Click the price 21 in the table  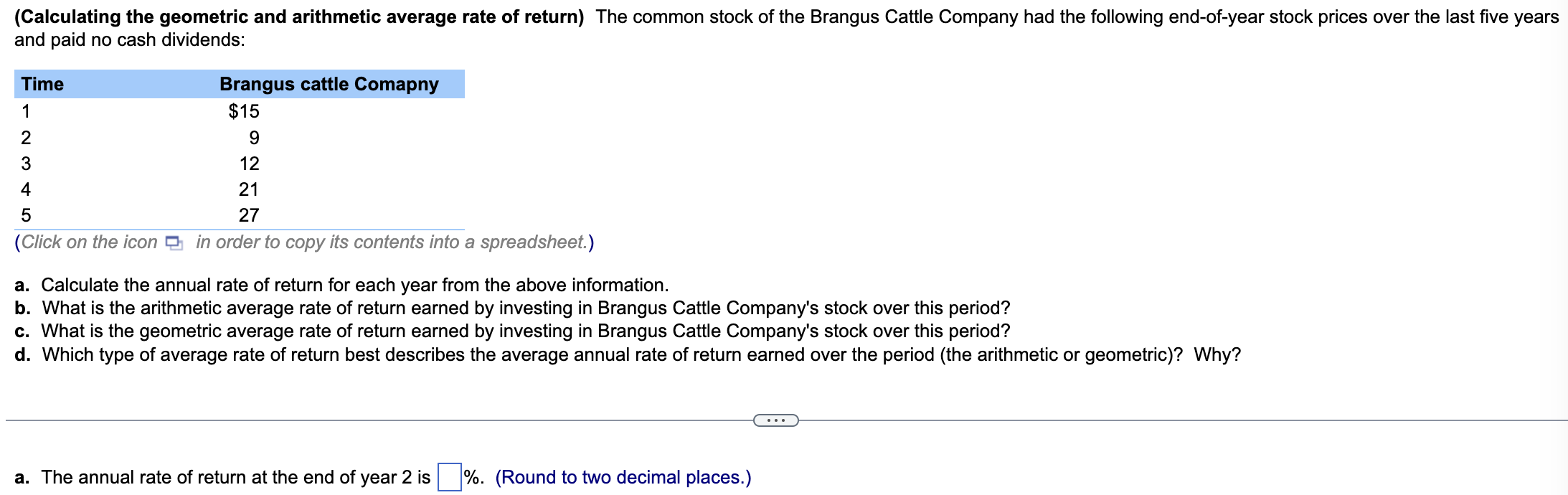250,189
